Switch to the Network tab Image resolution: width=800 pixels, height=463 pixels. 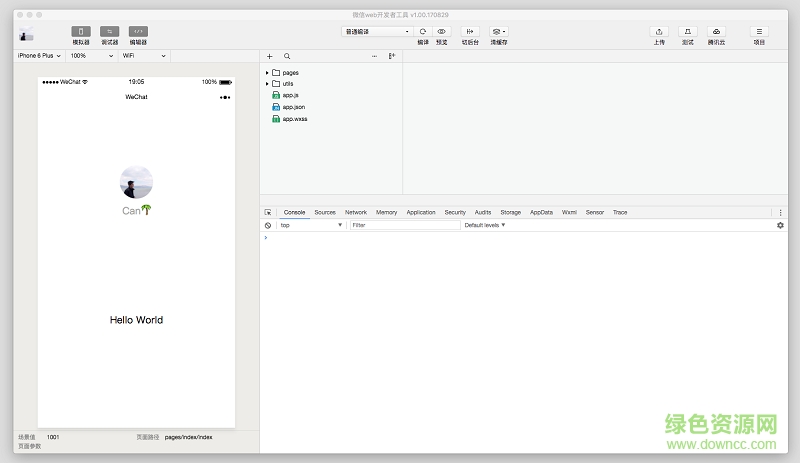point(356,212)
